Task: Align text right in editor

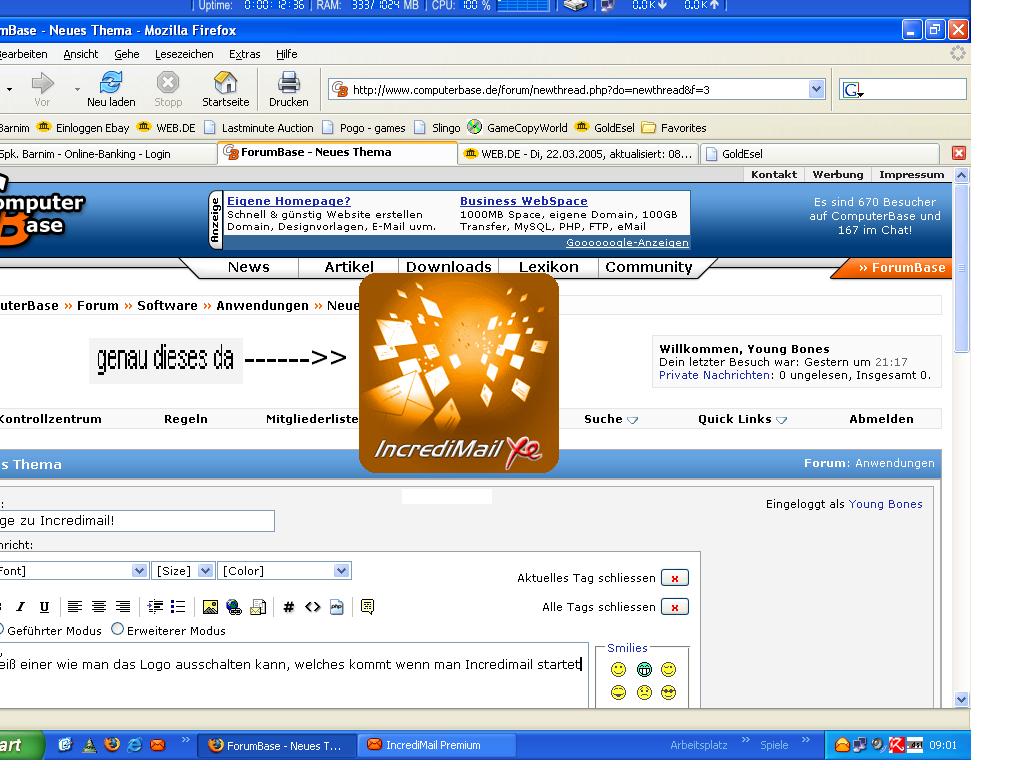Action: [x=123, y=607]
